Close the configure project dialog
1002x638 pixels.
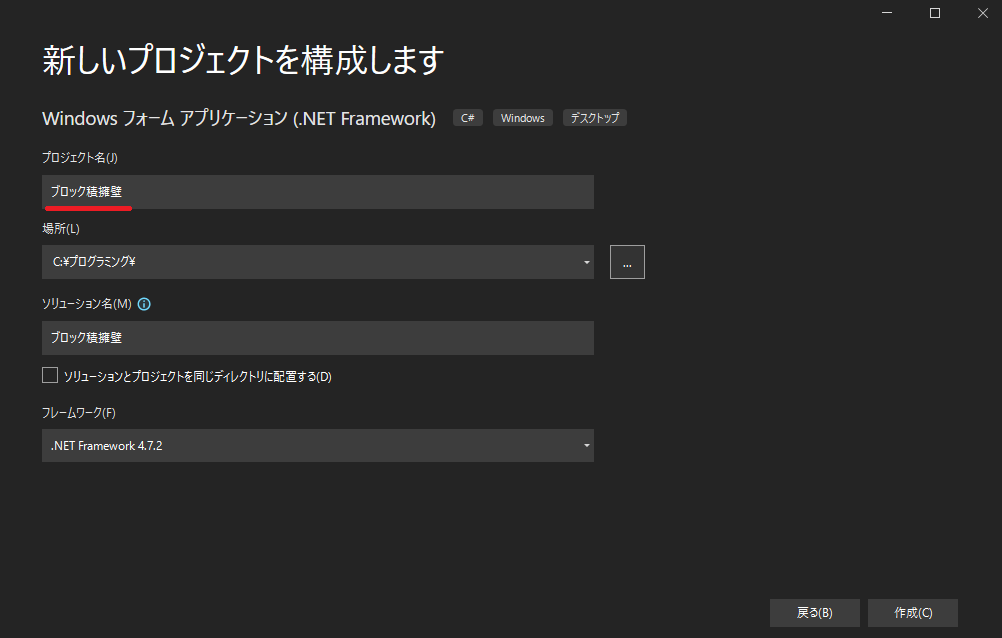click(x=983, y=13)
